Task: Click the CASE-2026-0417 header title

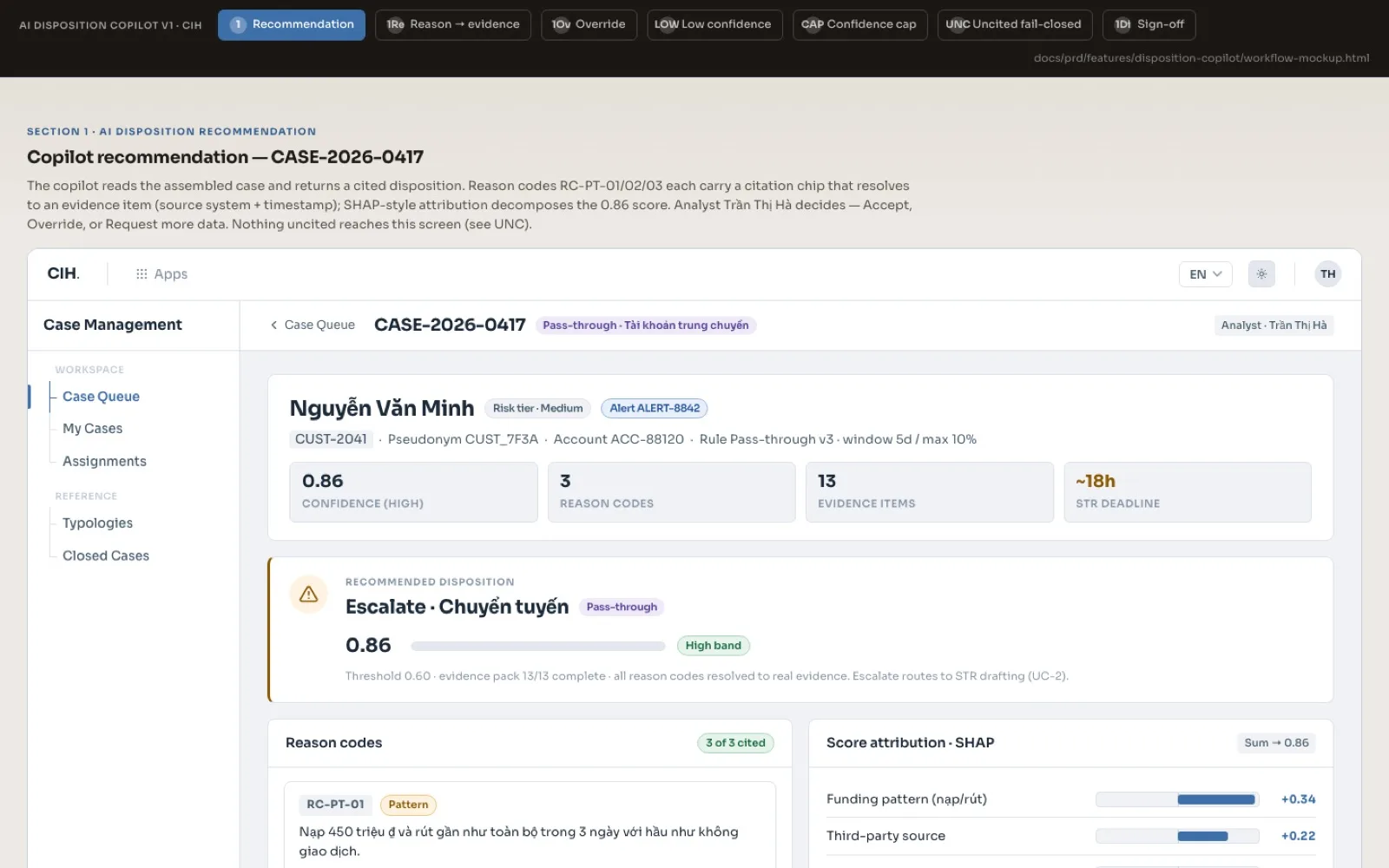Action: tap(450, 325)
